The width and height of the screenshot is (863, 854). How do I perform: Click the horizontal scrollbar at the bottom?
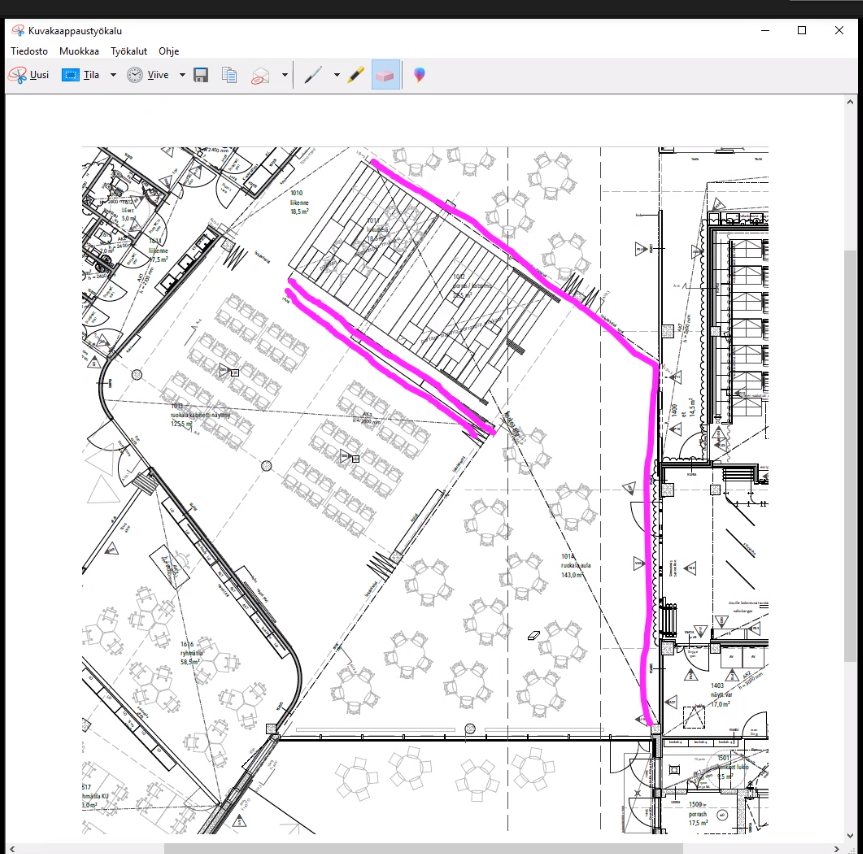(420, 848)
